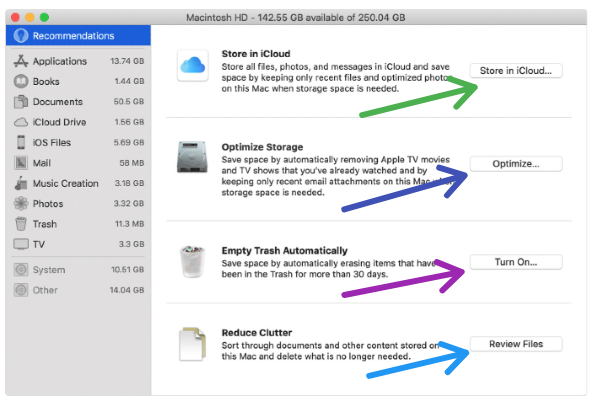Close the window with the red button
Image resolution: width=600 pixels, height=396 pixels.
15,17
